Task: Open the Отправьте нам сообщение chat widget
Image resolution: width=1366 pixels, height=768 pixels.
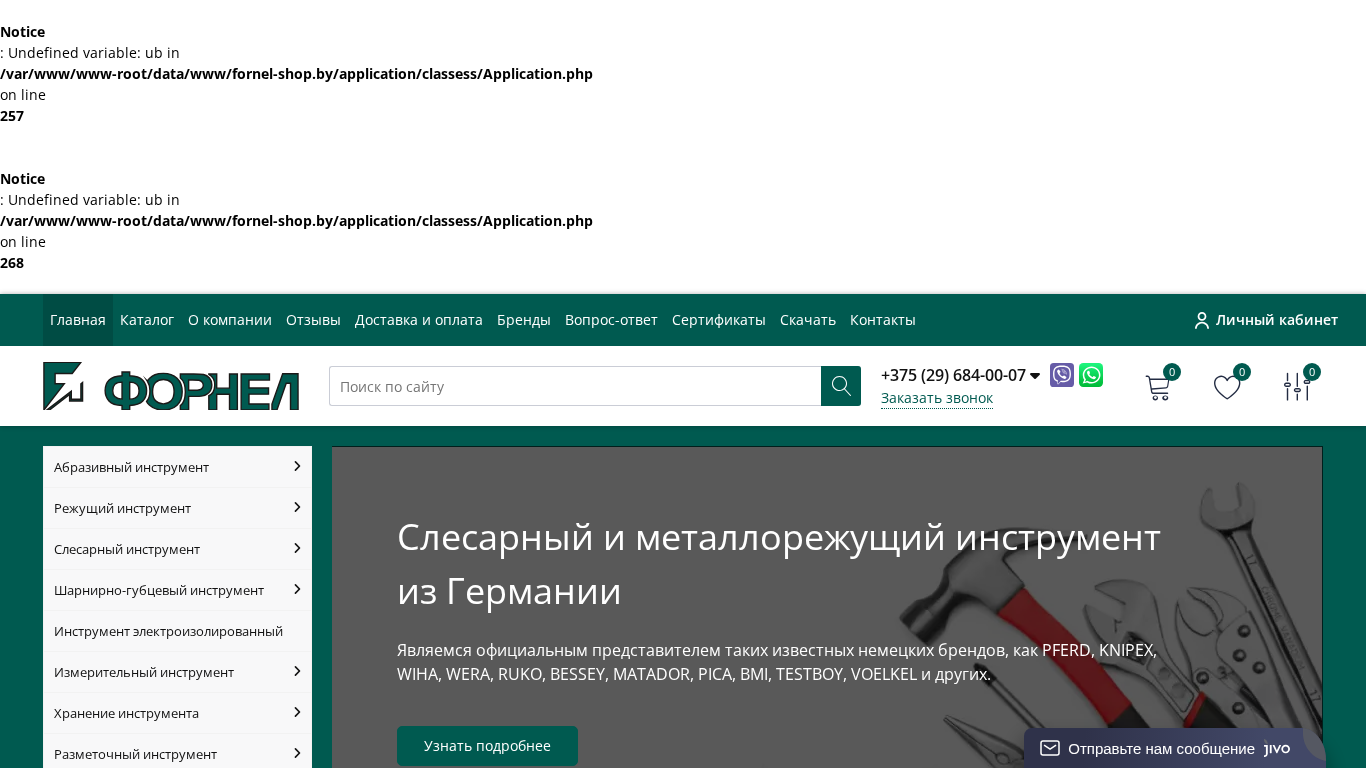Action: pos(1174,748)
